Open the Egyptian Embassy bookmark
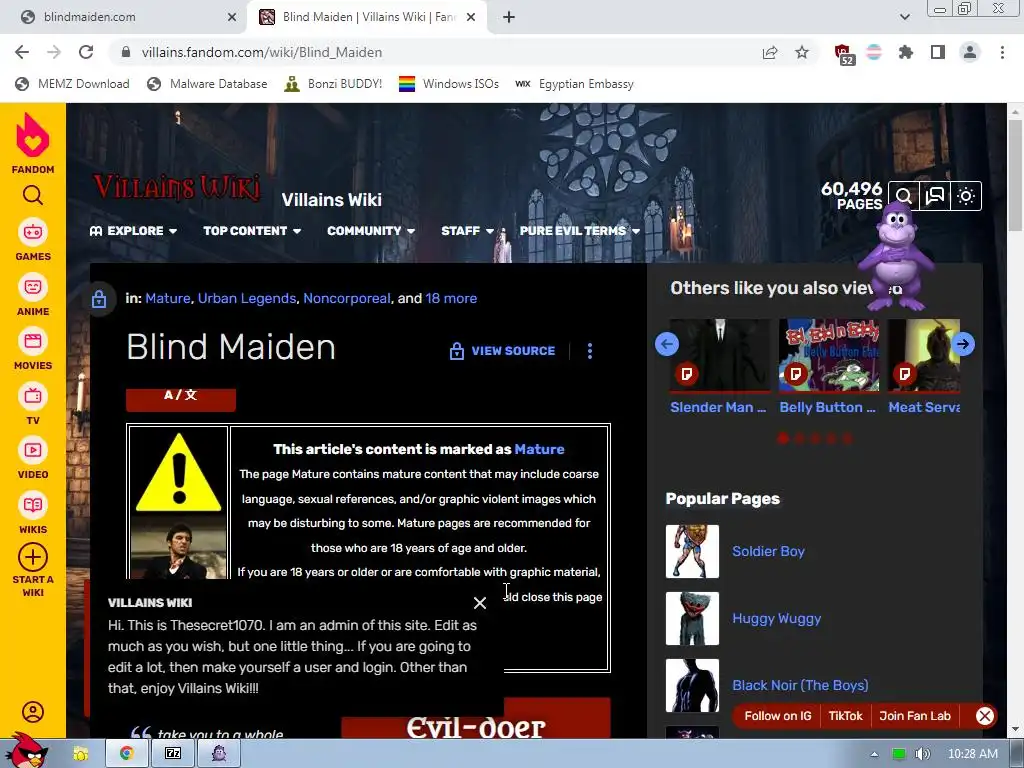This screenshot has height=768, width=1024. (574, 84)
